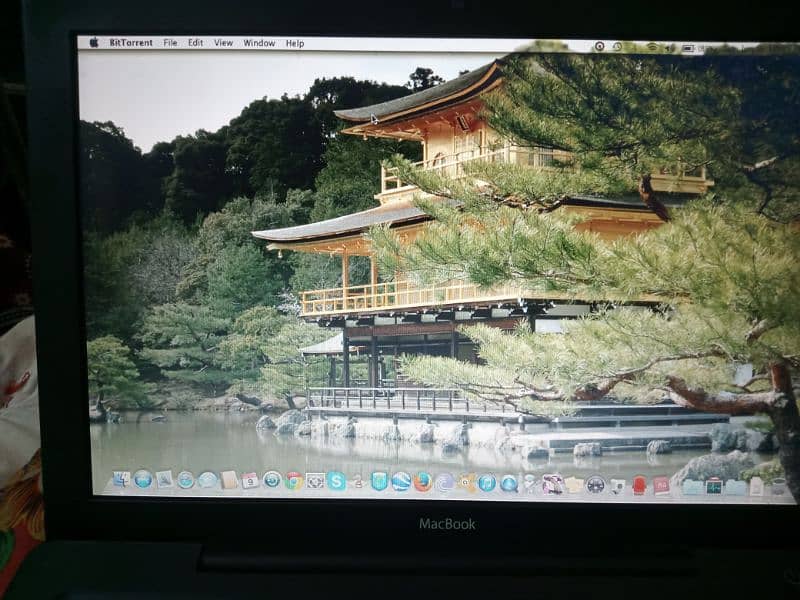
Task: Open the BitTorrent application menu
Action: pyautogui.click(x=131, y=43)
